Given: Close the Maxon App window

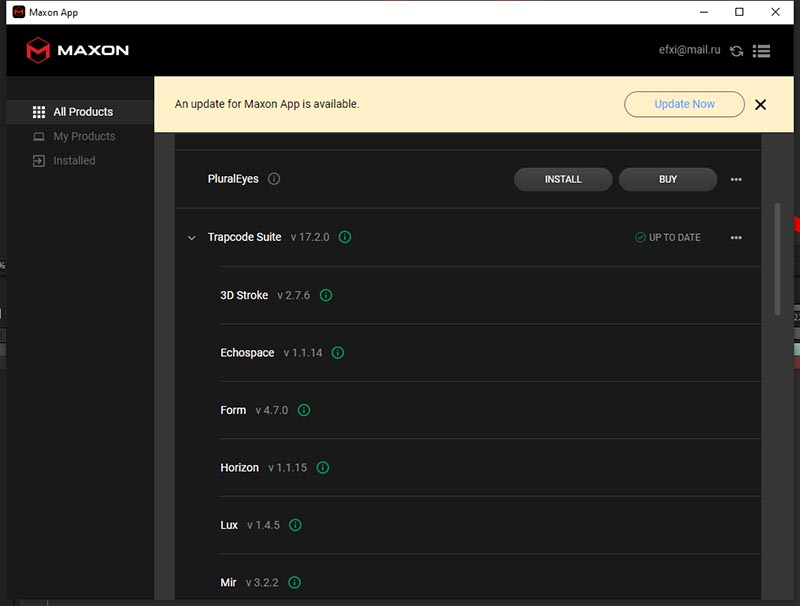Looking at the screenshot, I should coord(776,12).
